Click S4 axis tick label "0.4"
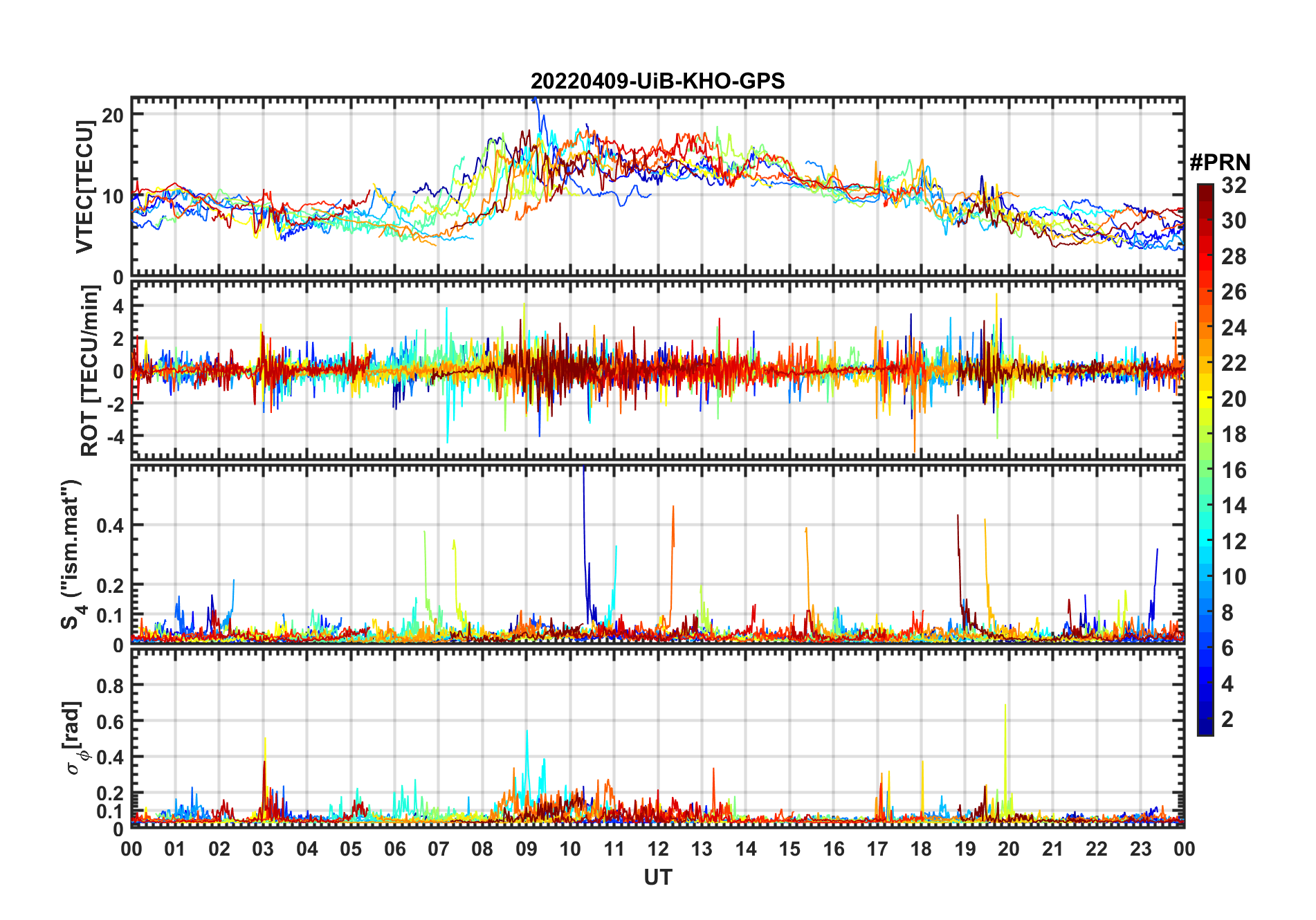The width and height of the screenshot is (1316, 920). pyautogui.click(x=110, y=525)
